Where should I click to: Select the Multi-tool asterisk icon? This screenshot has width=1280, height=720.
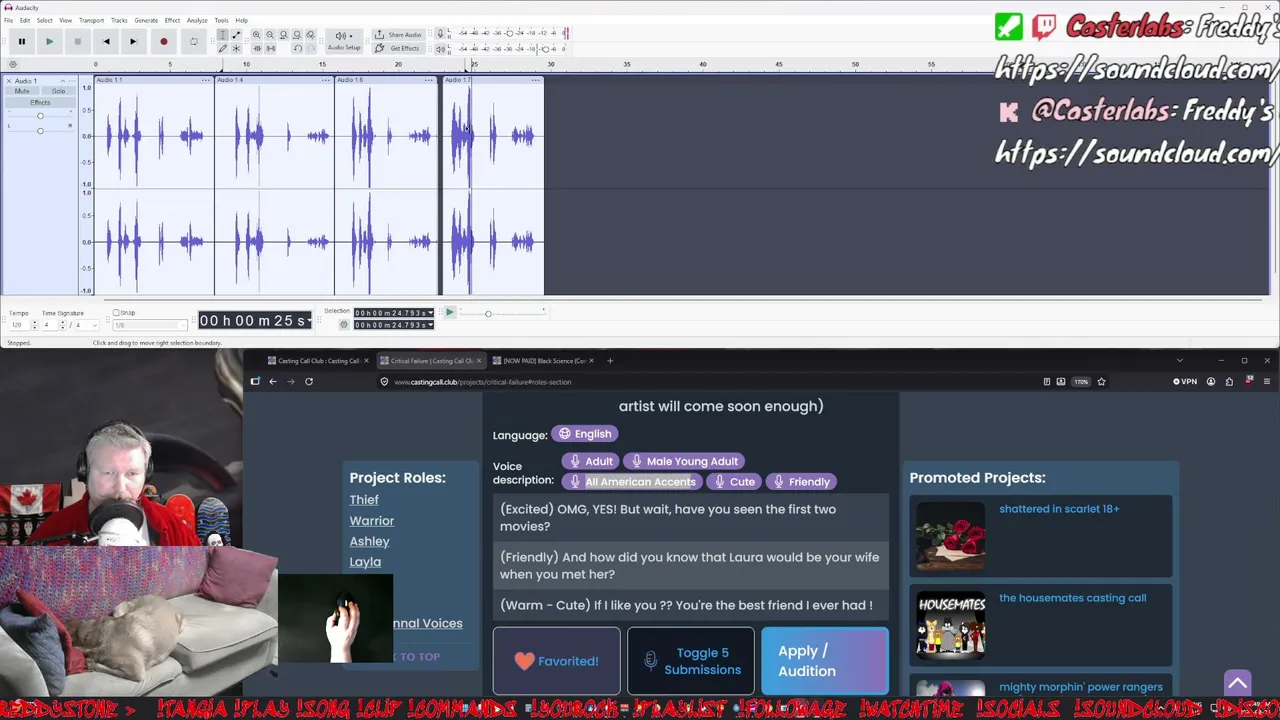(236, 48)
